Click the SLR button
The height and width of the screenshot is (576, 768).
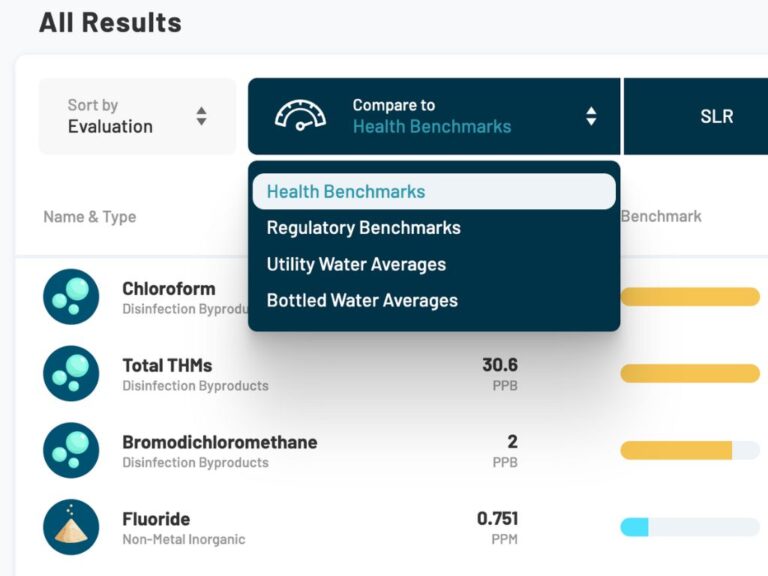(716, 116)
